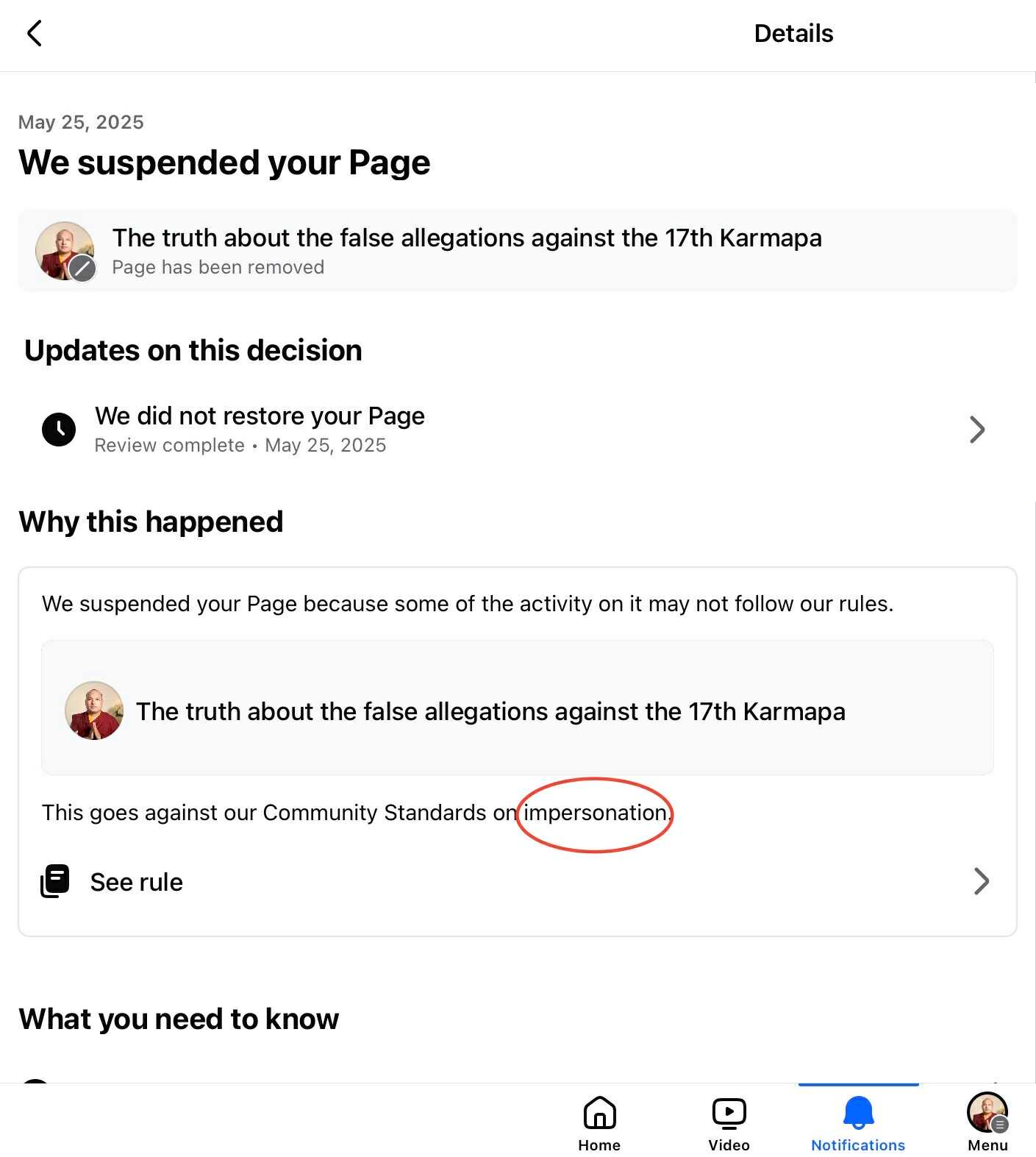Switch to the Video tab
This screenshot has width=1036, height=1157.
tap(729, 1123)
